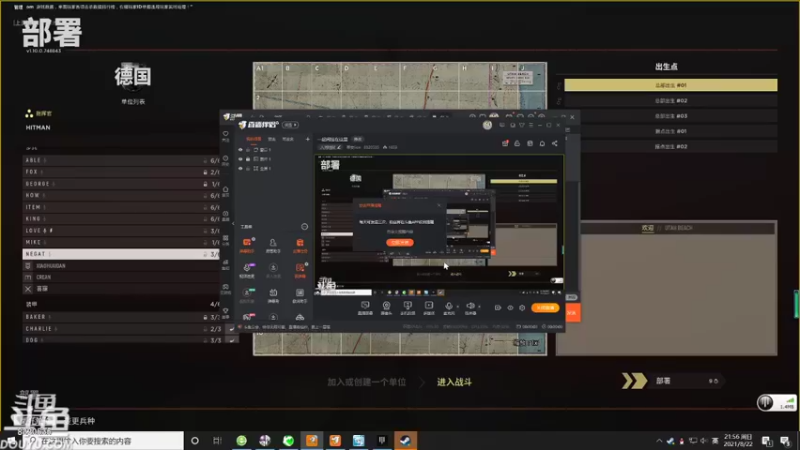Image resolution: width=800 pixels, height=450 pixels.
Task: Toggle eye visibility of first source in streaming app
Action: [240, 150]
